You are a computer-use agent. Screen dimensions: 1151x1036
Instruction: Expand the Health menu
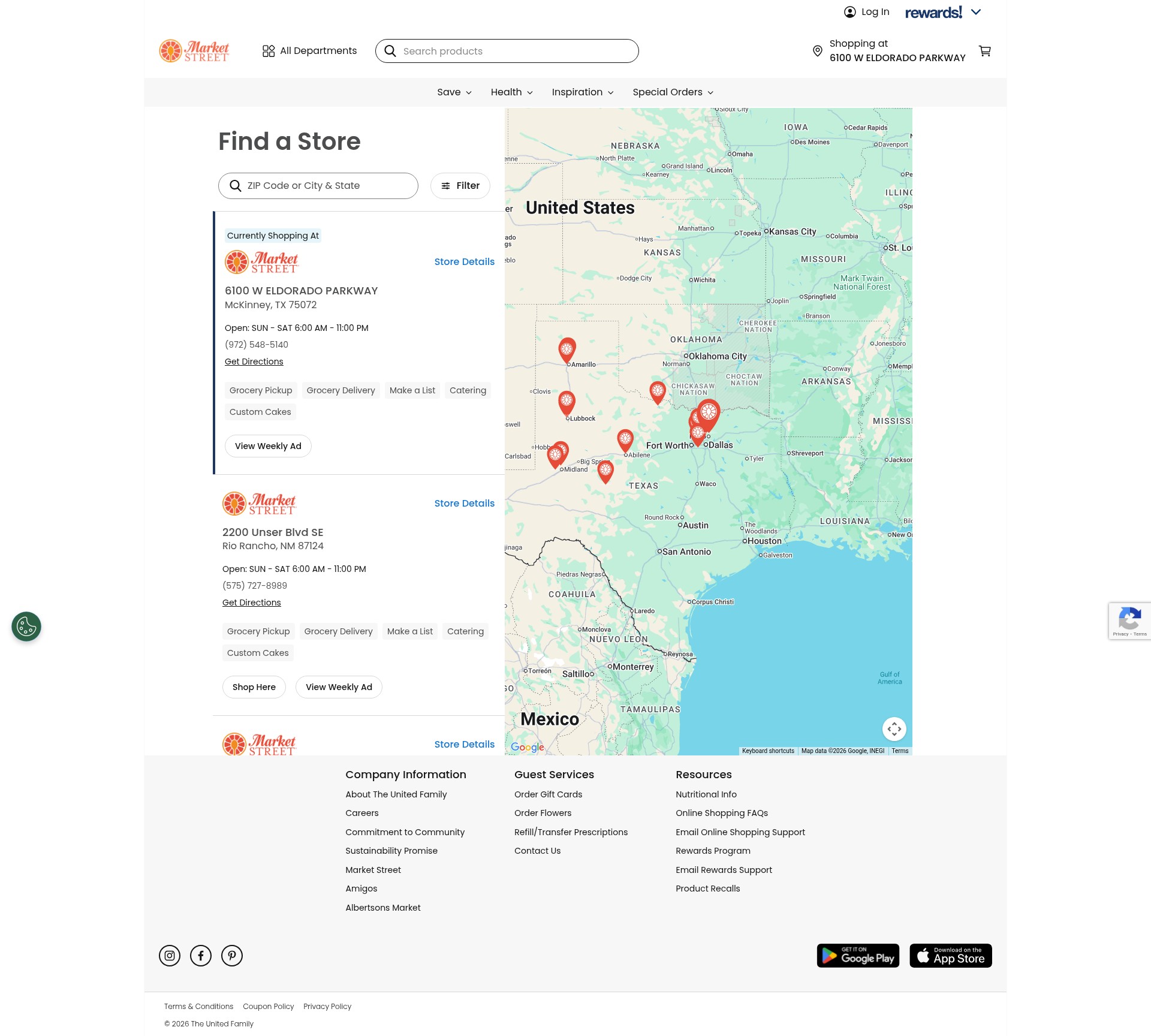click(511, 92)
